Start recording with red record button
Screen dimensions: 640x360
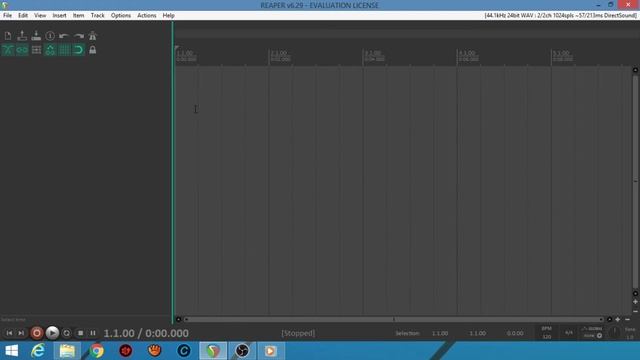point(37,333)
